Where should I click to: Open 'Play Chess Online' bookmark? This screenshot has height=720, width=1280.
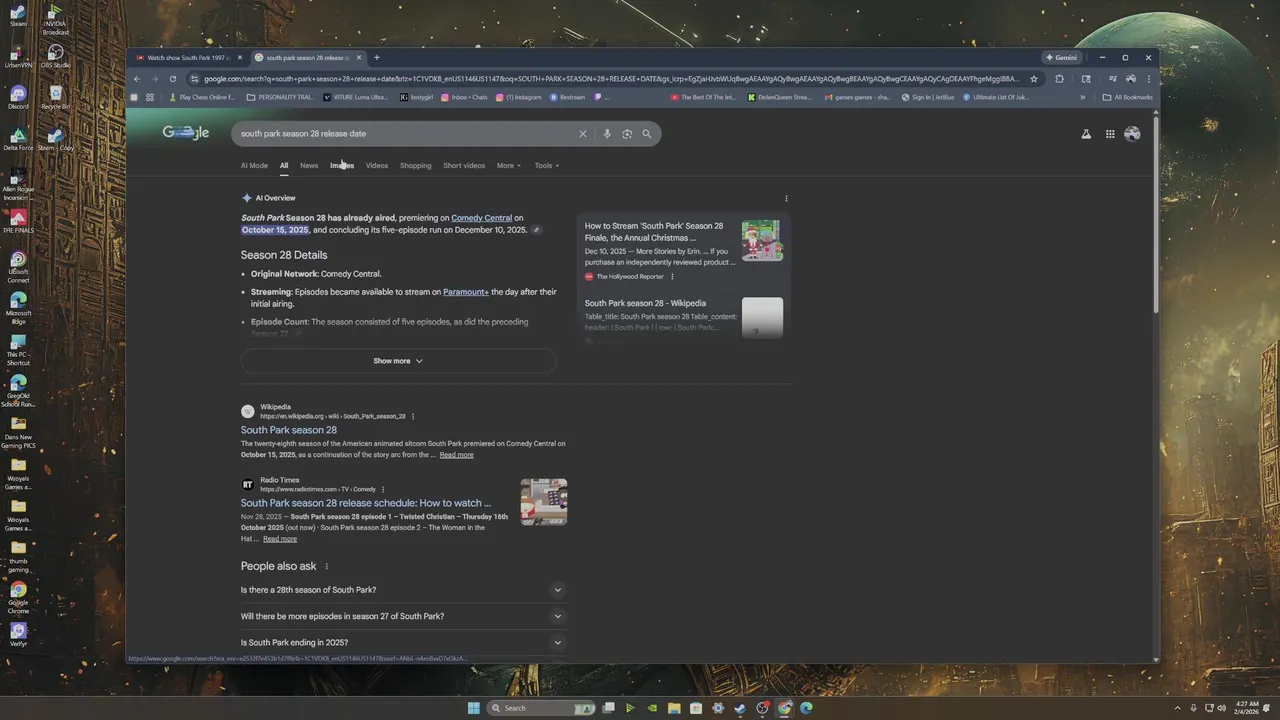pos(201,98)
